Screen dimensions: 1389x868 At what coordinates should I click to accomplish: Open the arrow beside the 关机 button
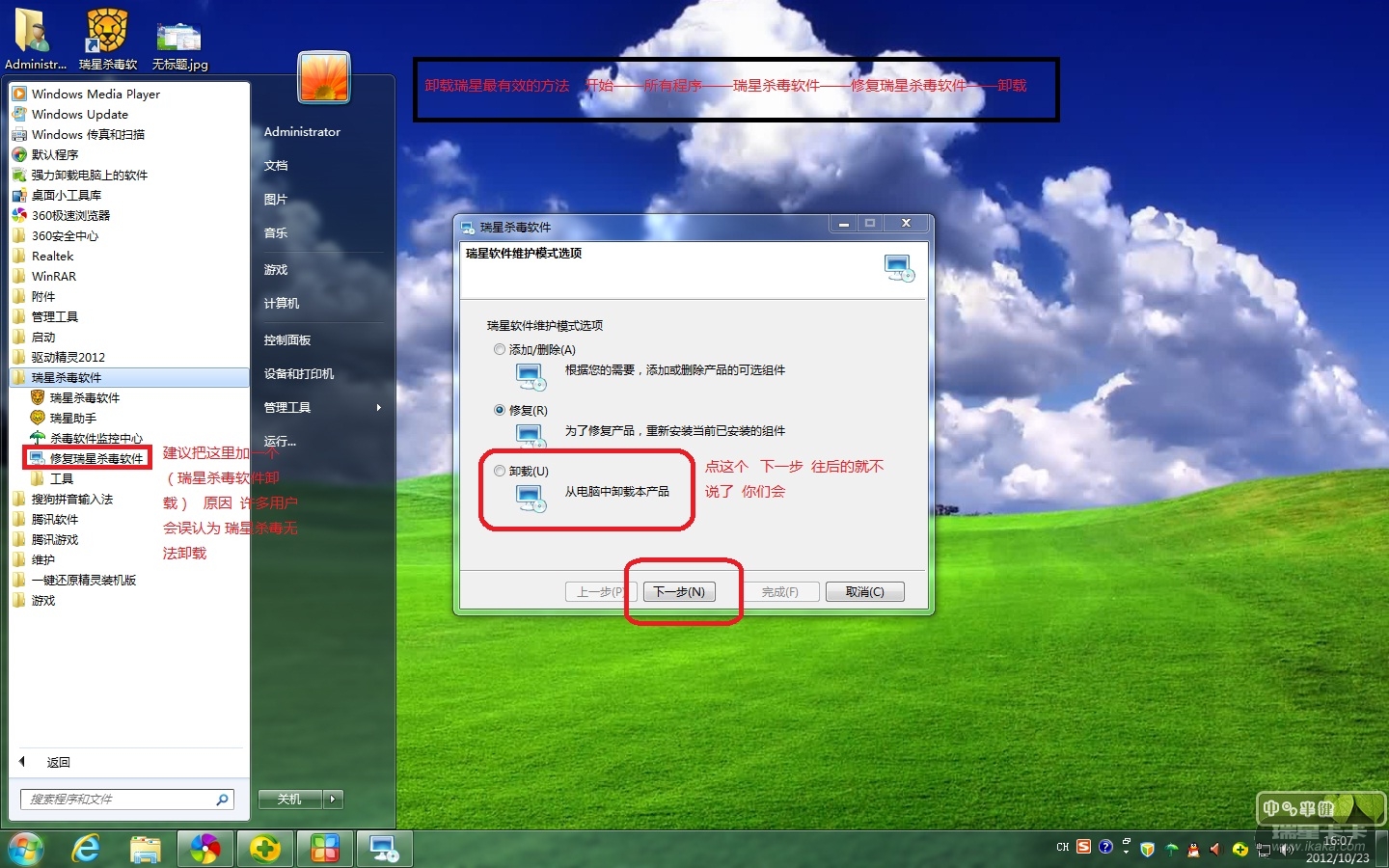(x=334, y=799)
